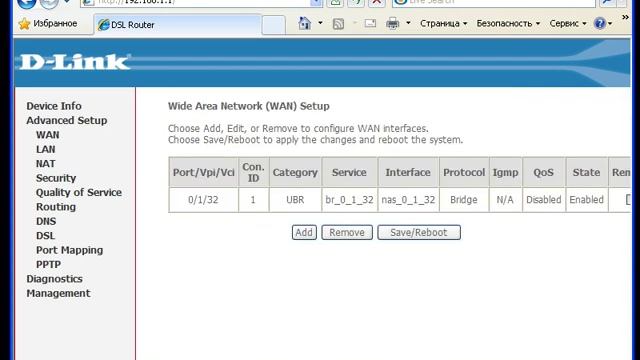Select WAN in sidebar menu
Viewport: 640px width, 360px height.
click(47, 135)
